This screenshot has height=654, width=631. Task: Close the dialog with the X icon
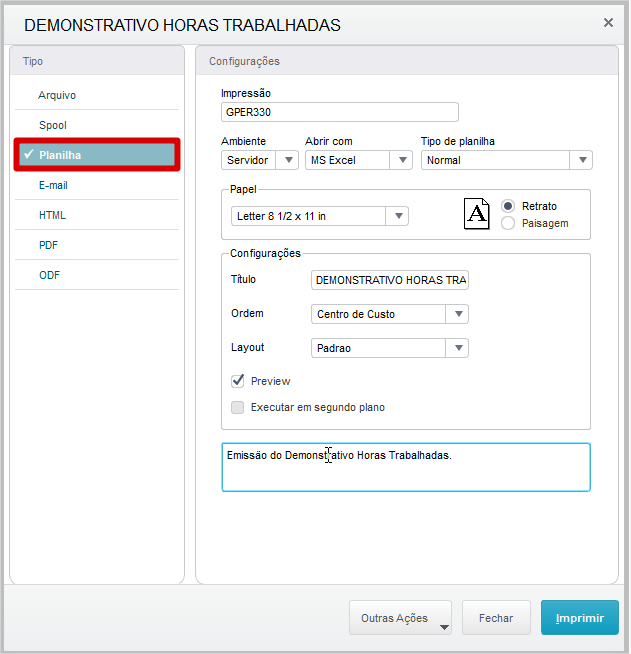pos(608,23)
